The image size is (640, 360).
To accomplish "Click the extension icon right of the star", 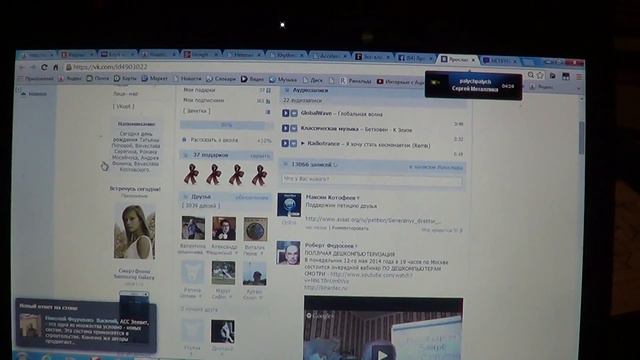I will tap(553, 76).
